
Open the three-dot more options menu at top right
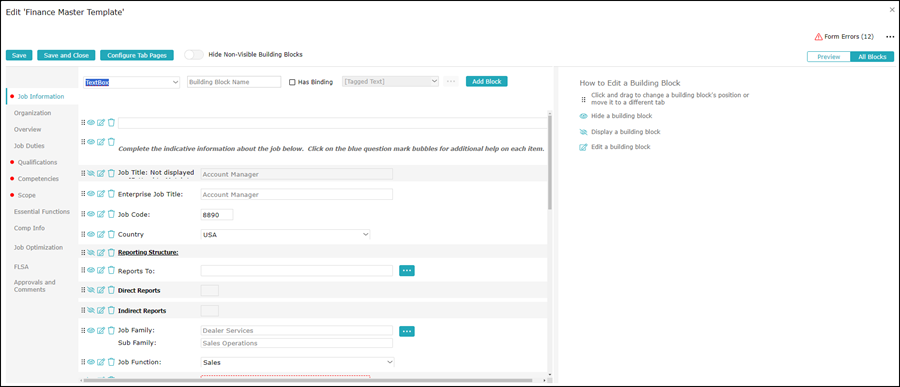[890, 37]
